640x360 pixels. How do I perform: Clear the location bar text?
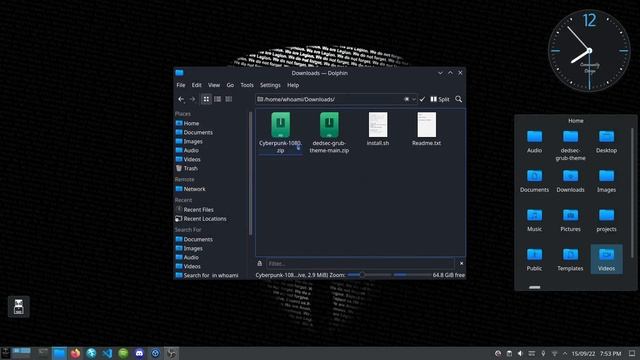coord(407,99)
